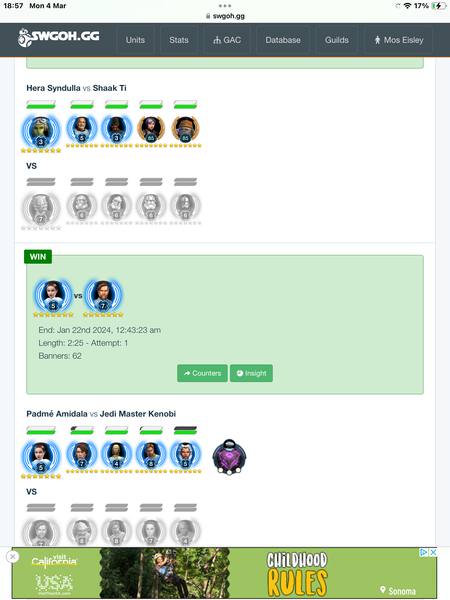The height and width of the screenshot is (600, 450).
Task: Open the Stats menu
Action: click(x=179, y=40)
